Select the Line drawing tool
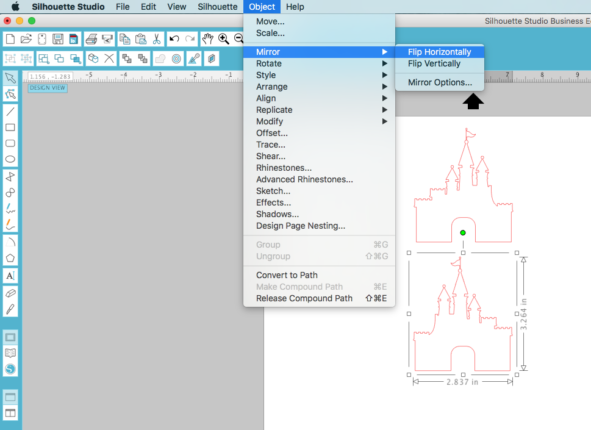The height and width of the screenshot is (430, 591). 10,112
